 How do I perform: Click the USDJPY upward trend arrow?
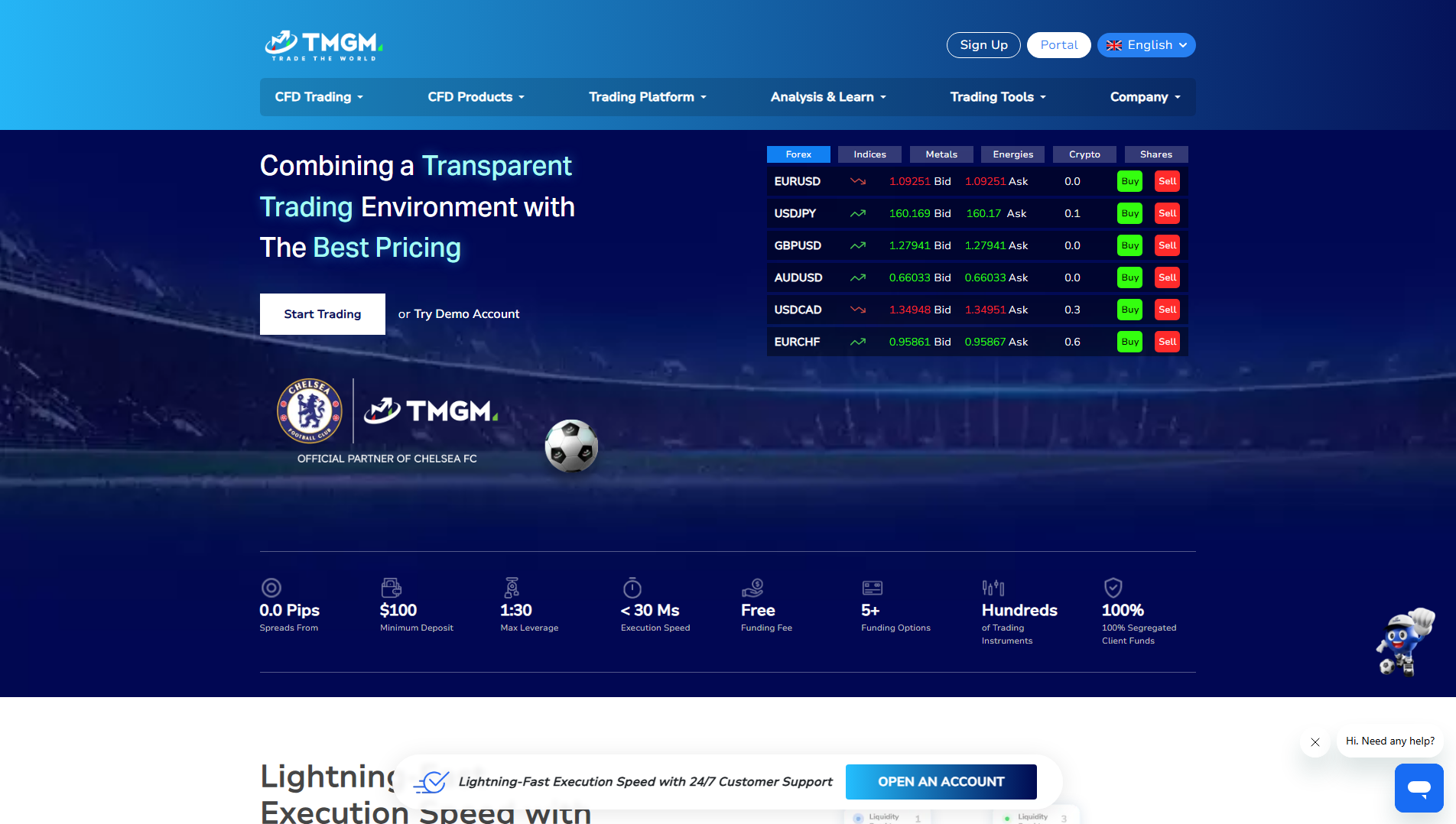click(858, 213)
